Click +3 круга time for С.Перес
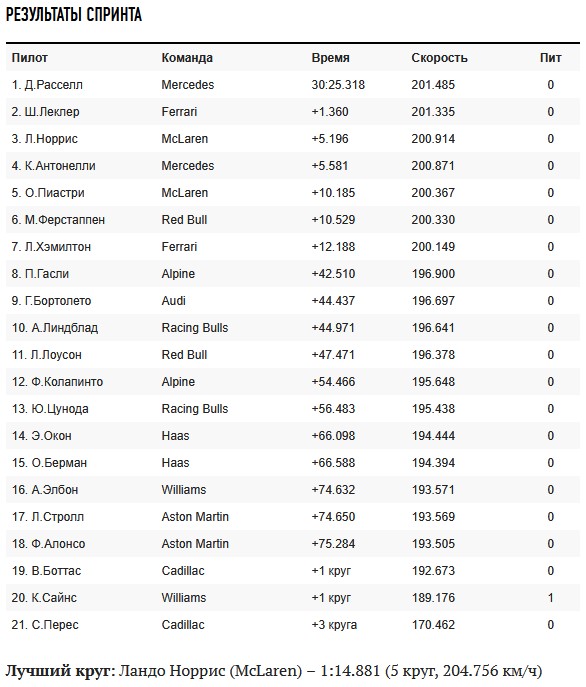This screenshot has width=586, height=687. click(334, 625)
